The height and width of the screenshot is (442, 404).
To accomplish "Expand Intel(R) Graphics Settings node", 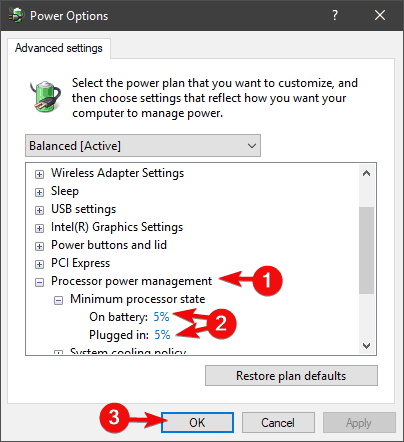I will click(x=39, y=228).
